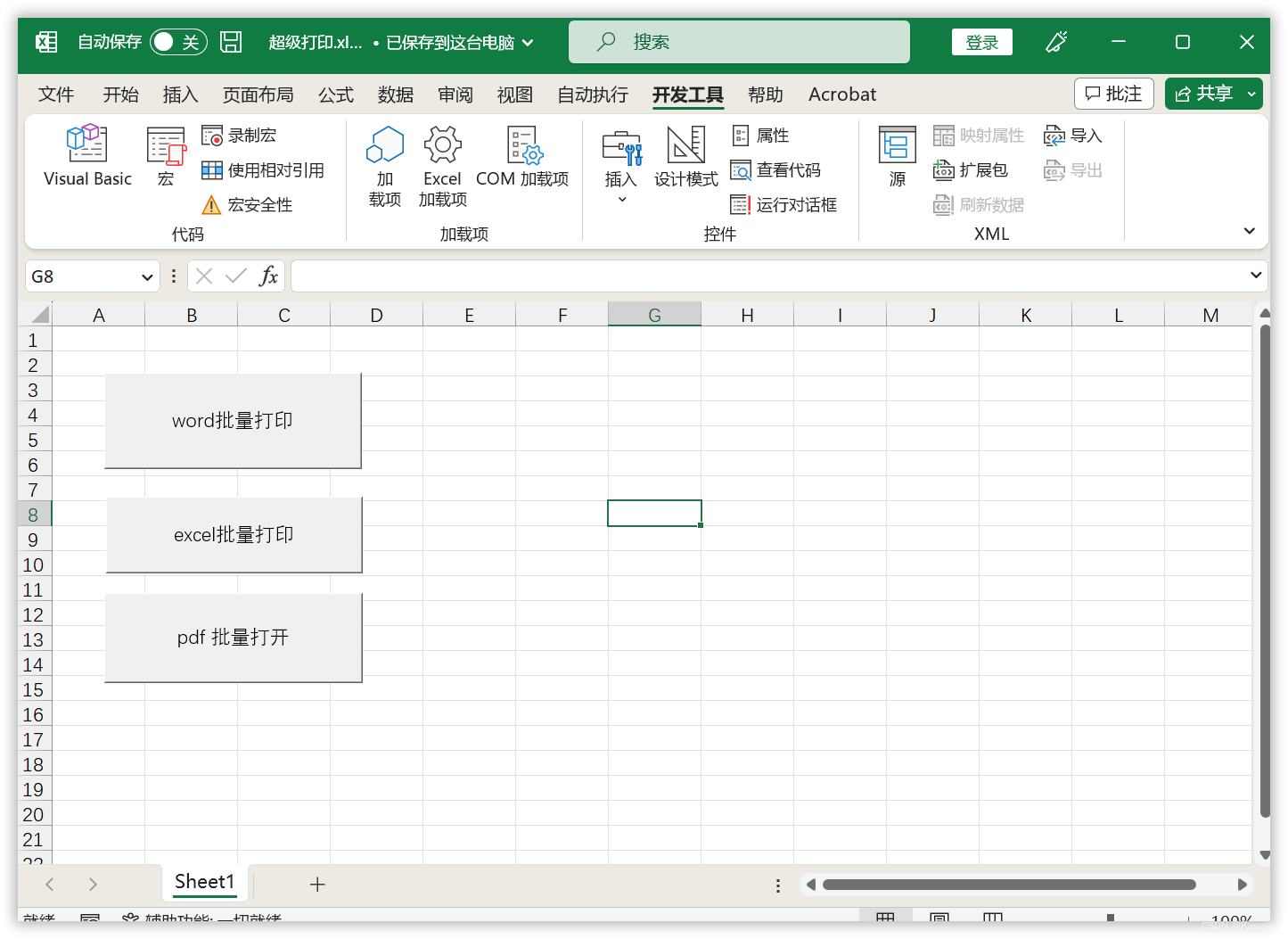Open Add-ins (加载项) hexagon button
This screenshot has width=1288, height=939.
point(385,167)
